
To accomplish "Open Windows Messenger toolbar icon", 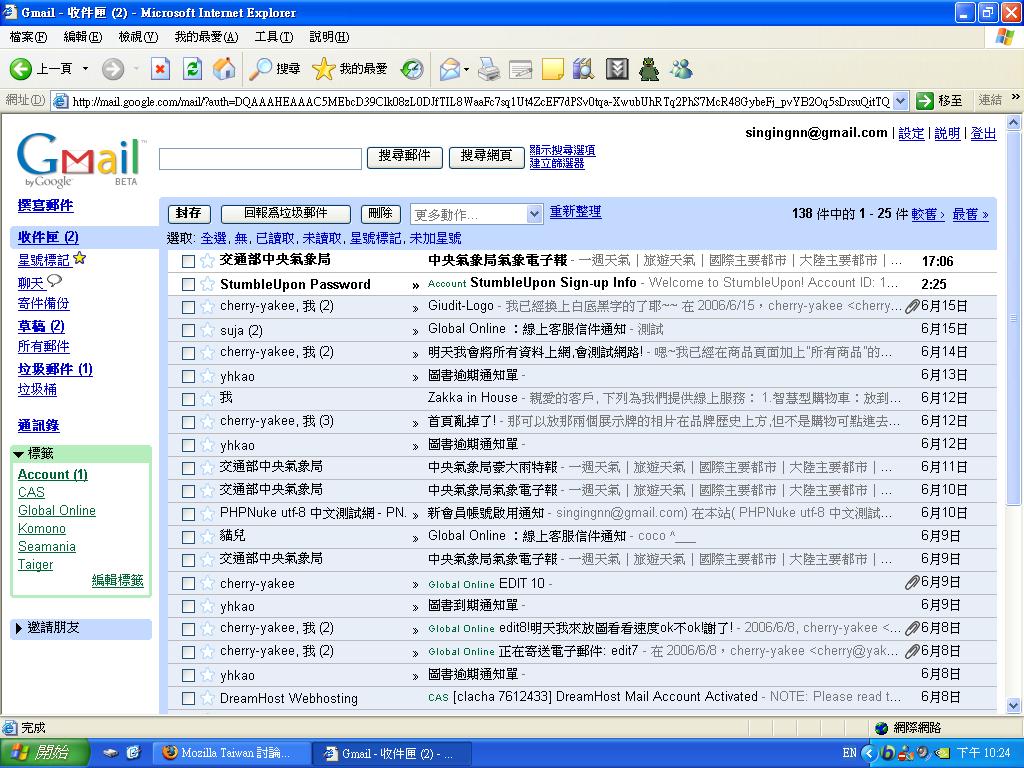I will [x=681, y=69].
